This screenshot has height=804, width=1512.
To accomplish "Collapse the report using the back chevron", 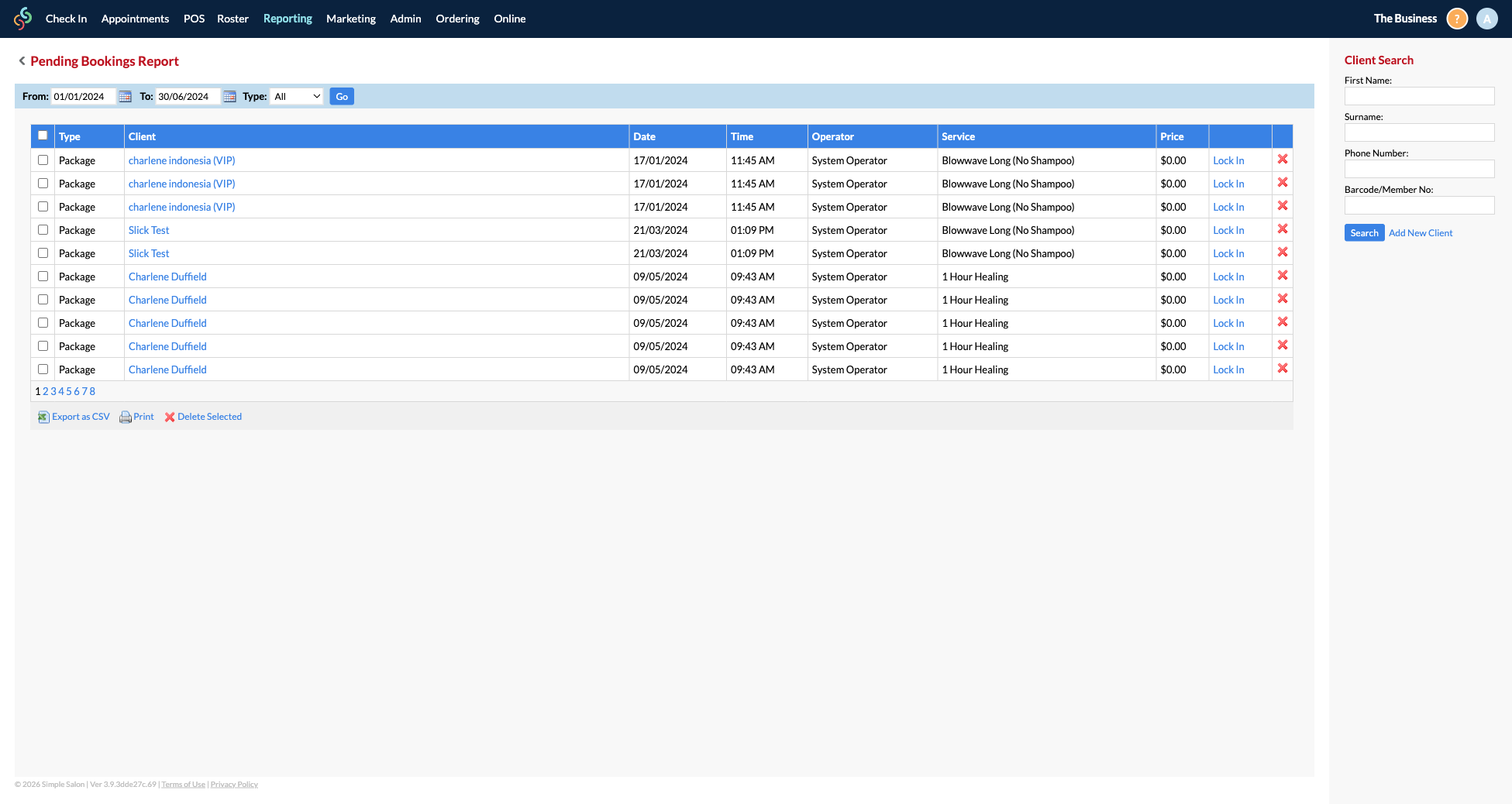I will (21, 60).
